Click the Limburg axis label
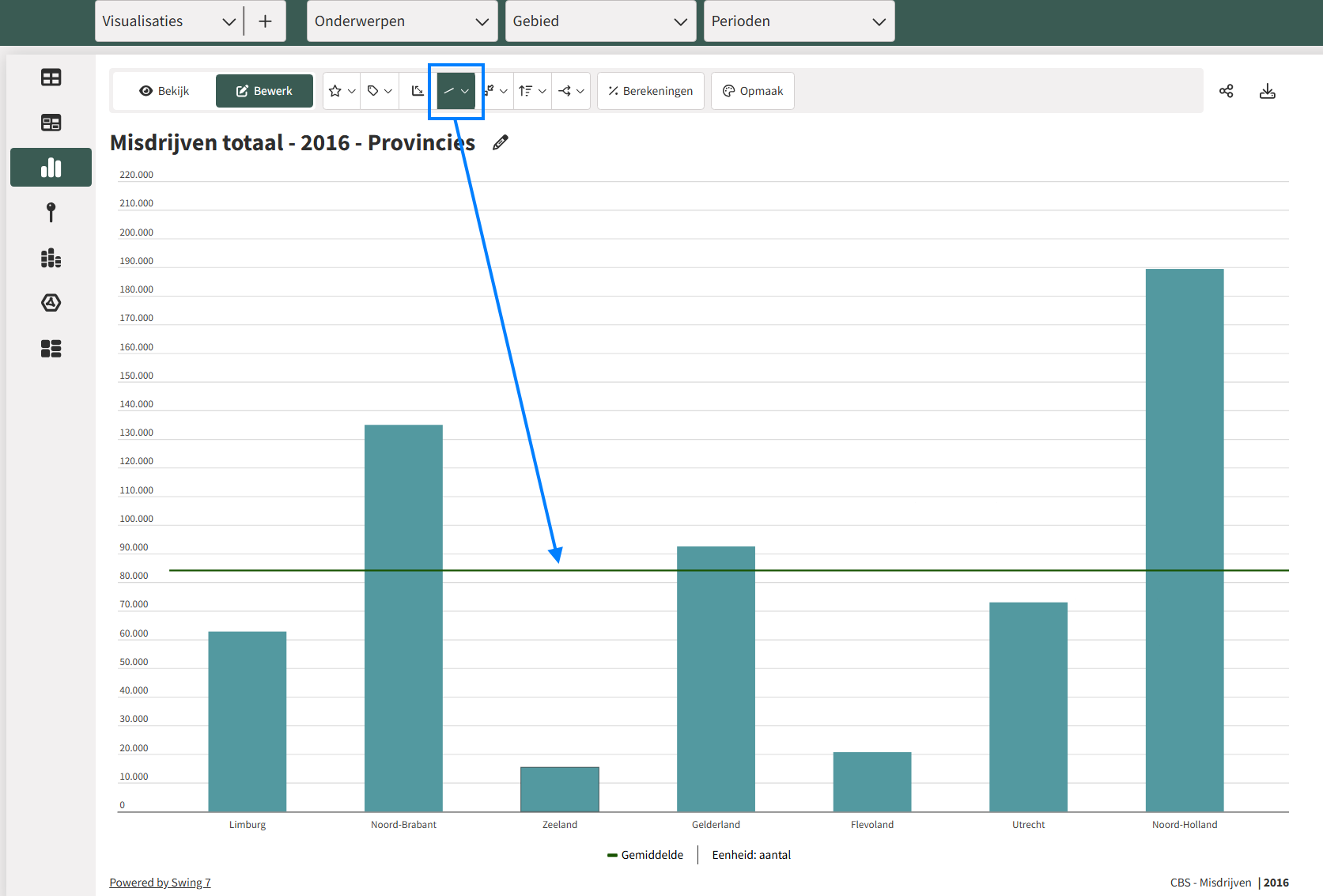Screen dimensions: 1323x896 (x=248, y=825)
